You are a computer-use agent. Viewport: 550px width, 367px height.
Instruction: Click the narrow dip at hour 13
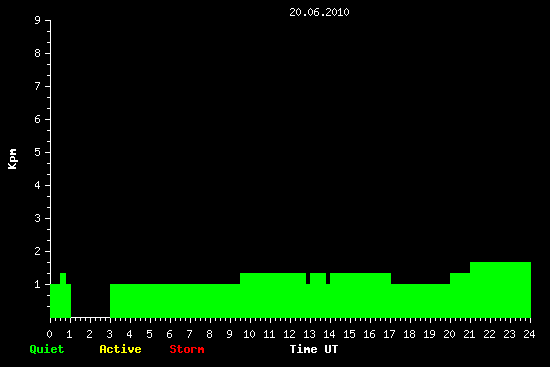308,279
